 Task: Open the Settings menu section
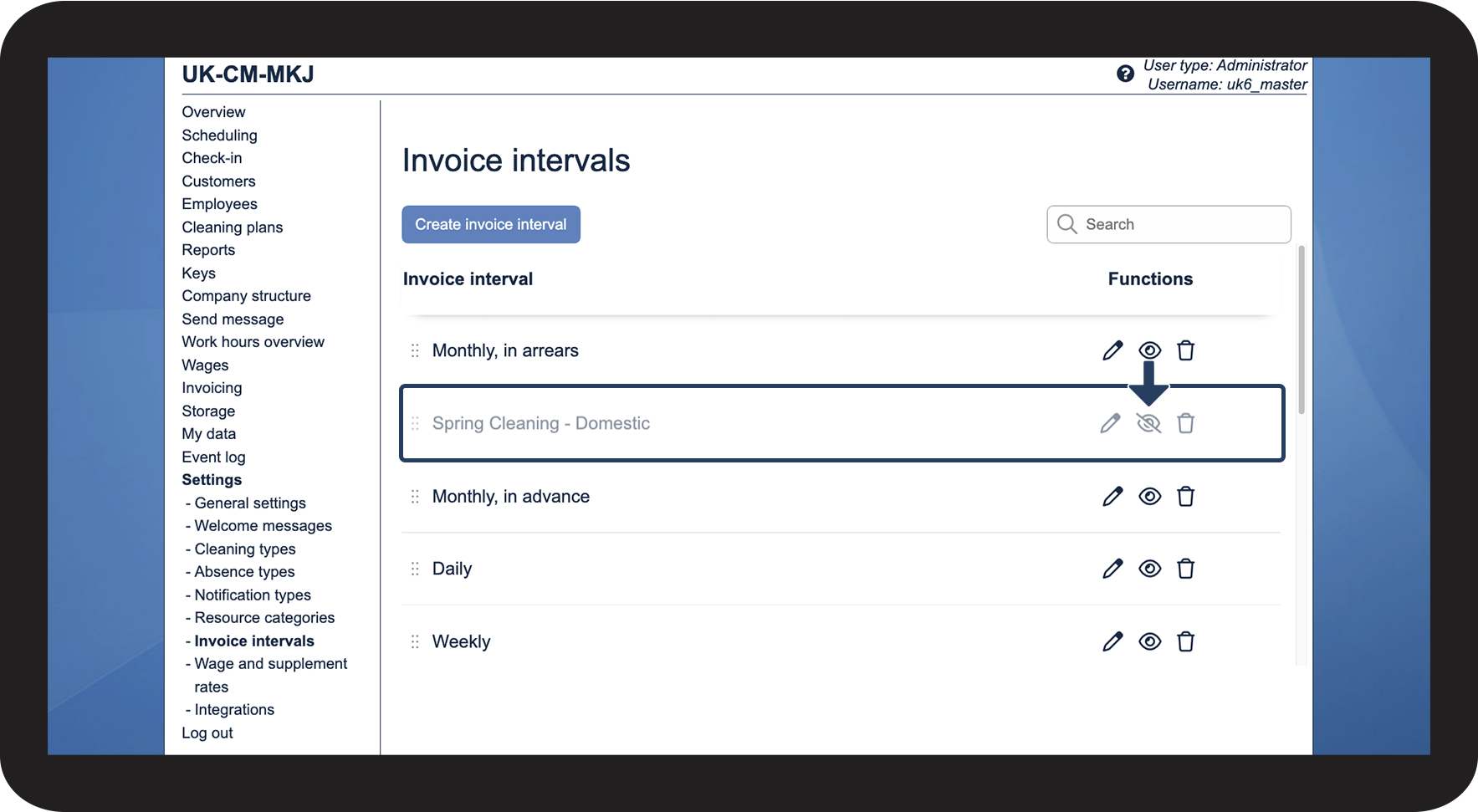tap(212, 480)
